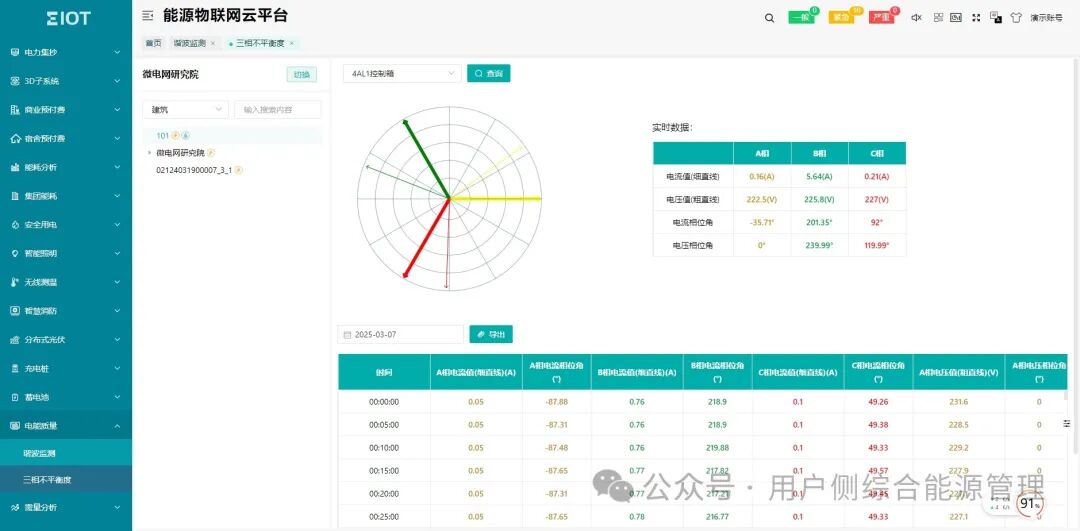Screen dimensions: 1080x531
Task: Open the QR code icon
Action: click(x=938, y=18)
